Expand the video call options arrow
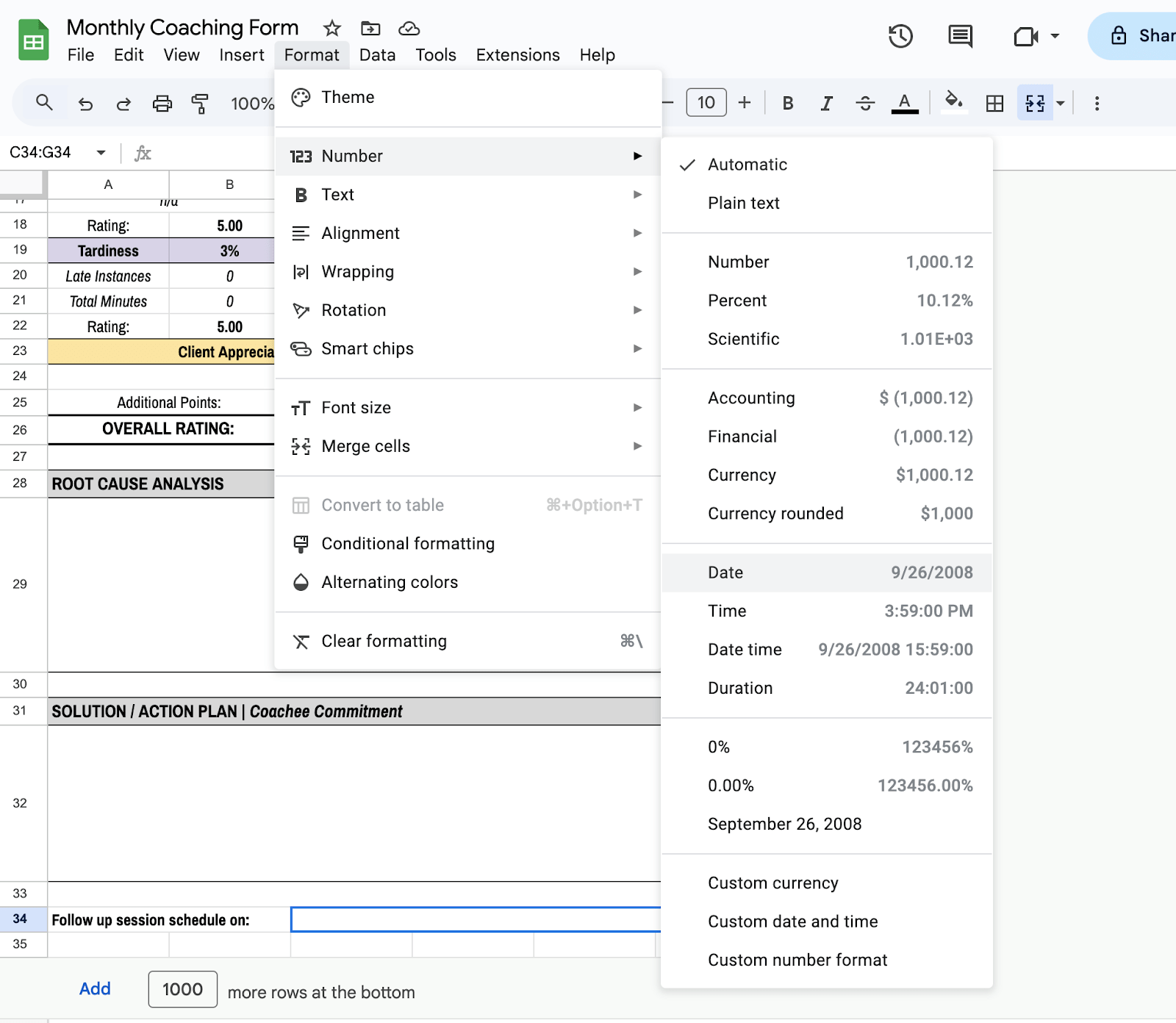1176x1023 pixels. click(1055, 36)
